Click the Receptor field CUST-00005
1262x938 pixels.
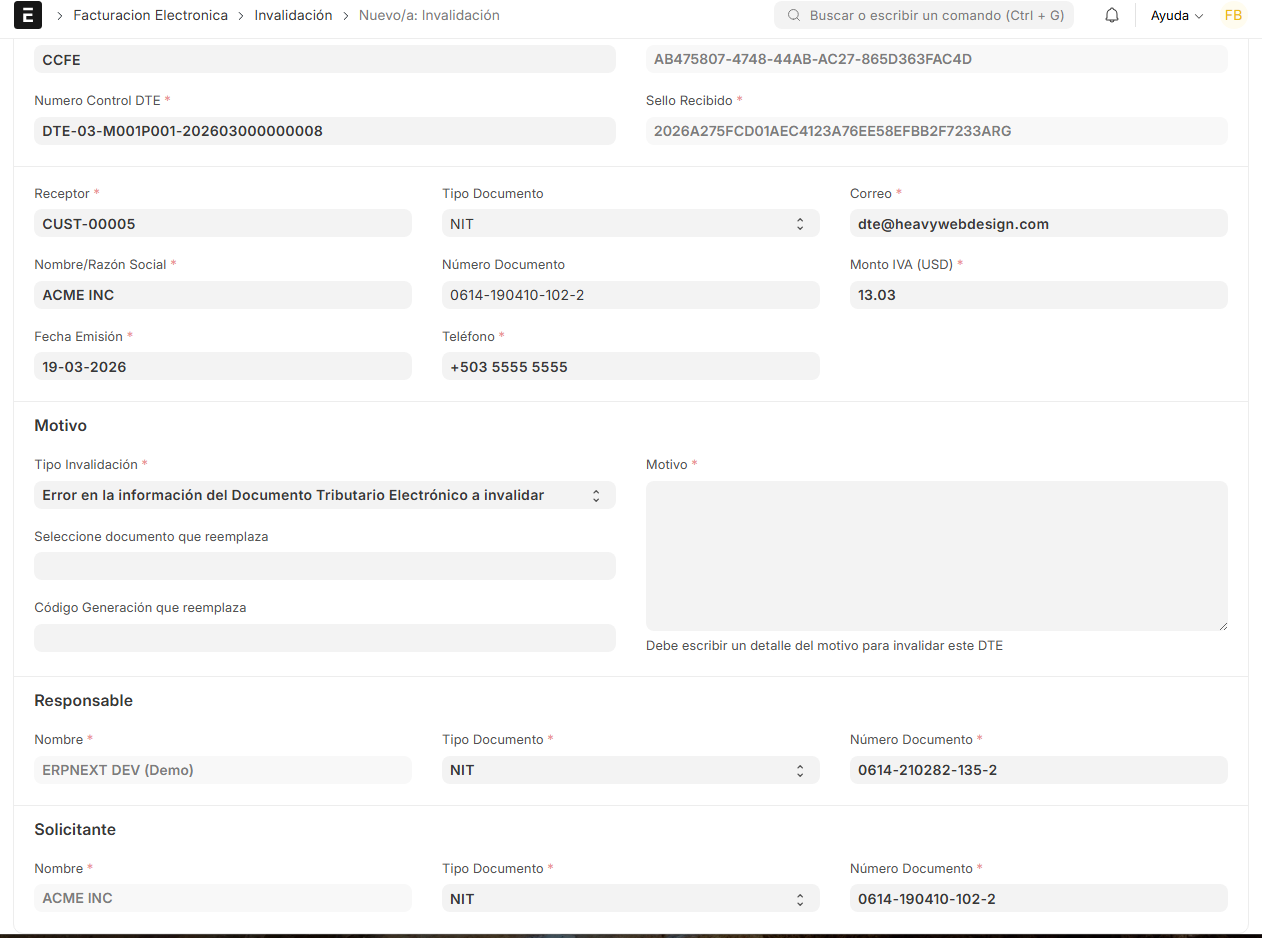tap(222, 224)
